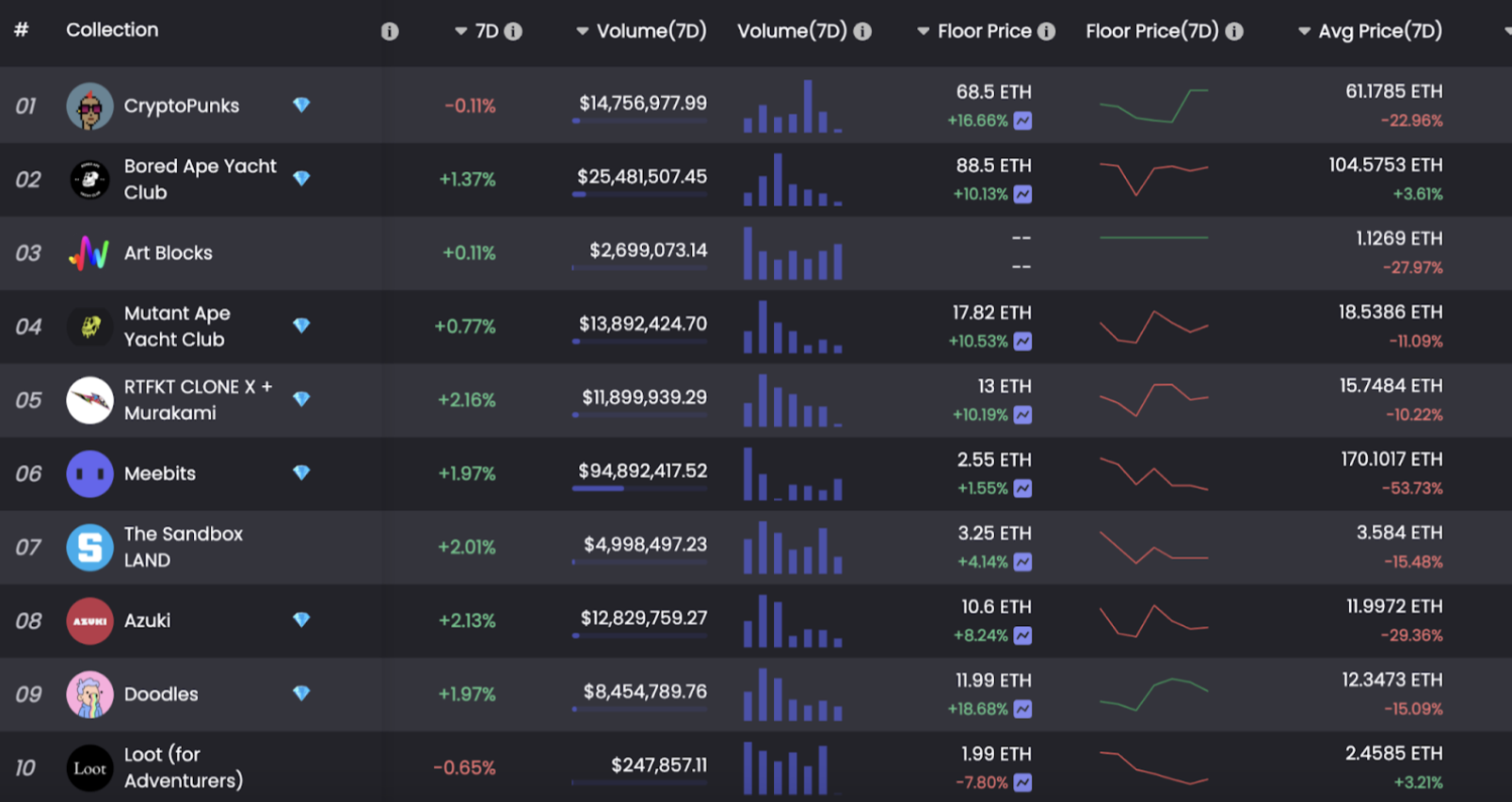Click the info icon next to 7D header
This screenshot has height=802, width=1512.
(x=513, y=31)
